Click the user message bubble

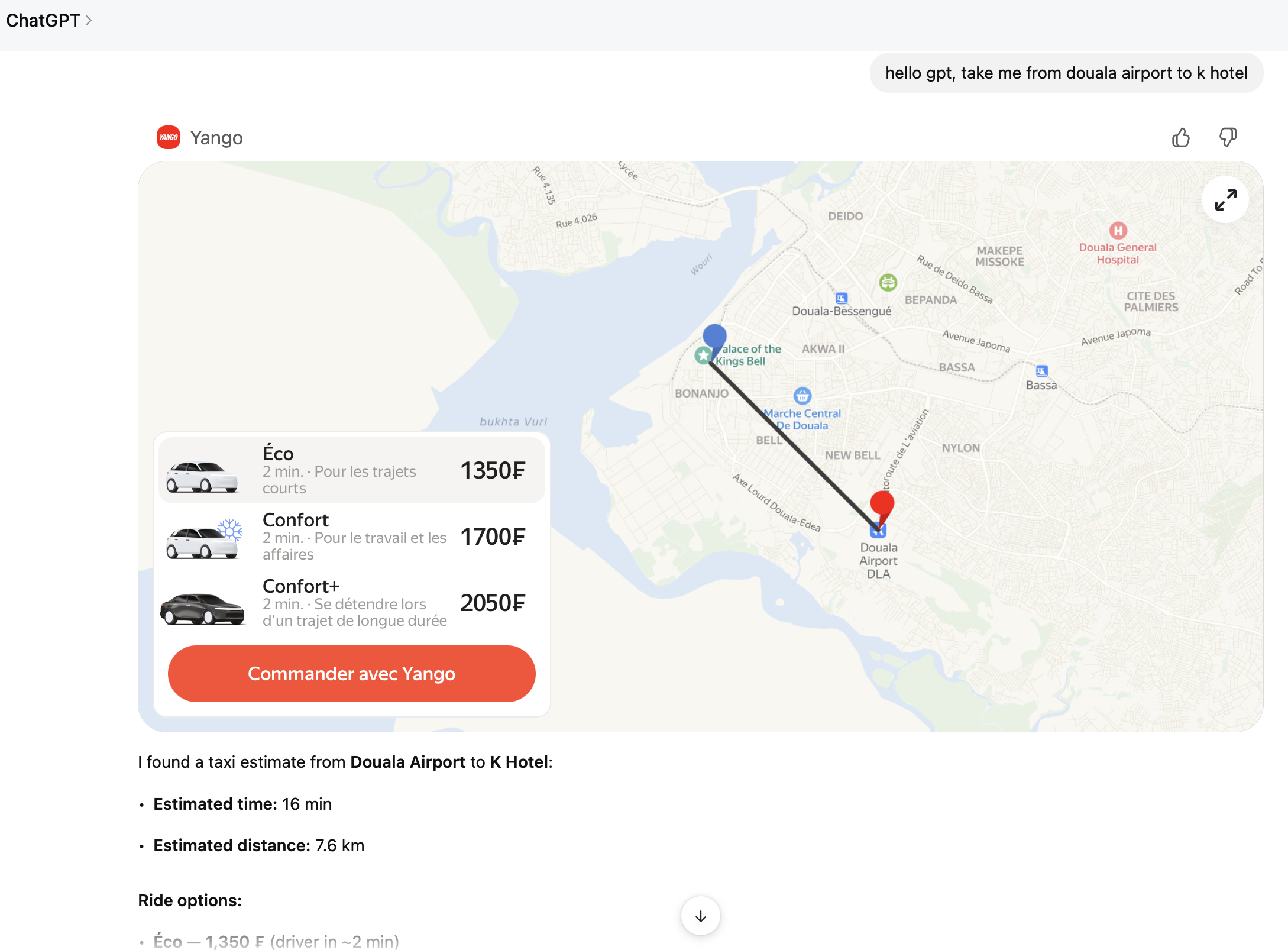click(x=1066, y=73)
